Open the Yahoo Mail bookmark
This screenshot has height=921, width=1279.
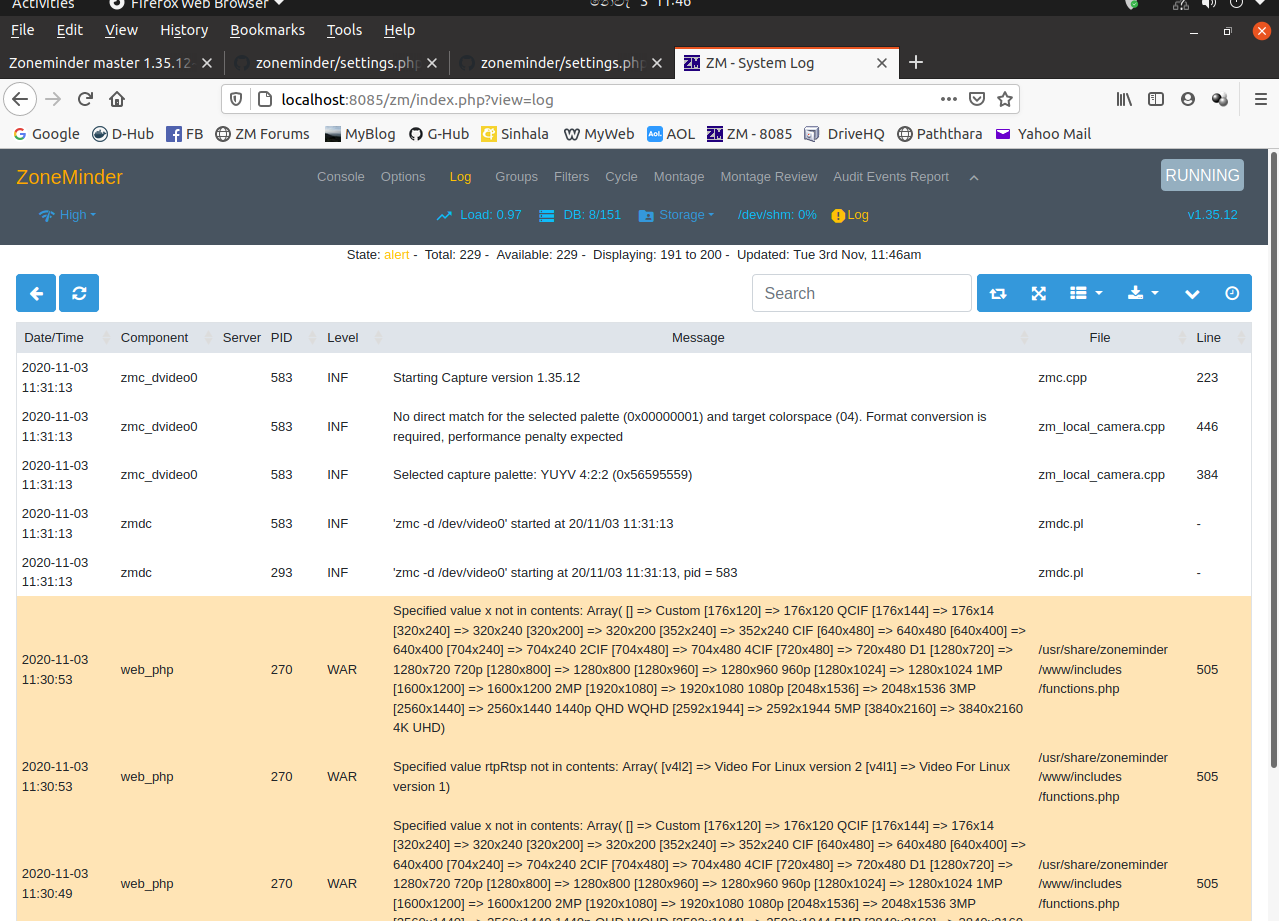pos(1043,133)
